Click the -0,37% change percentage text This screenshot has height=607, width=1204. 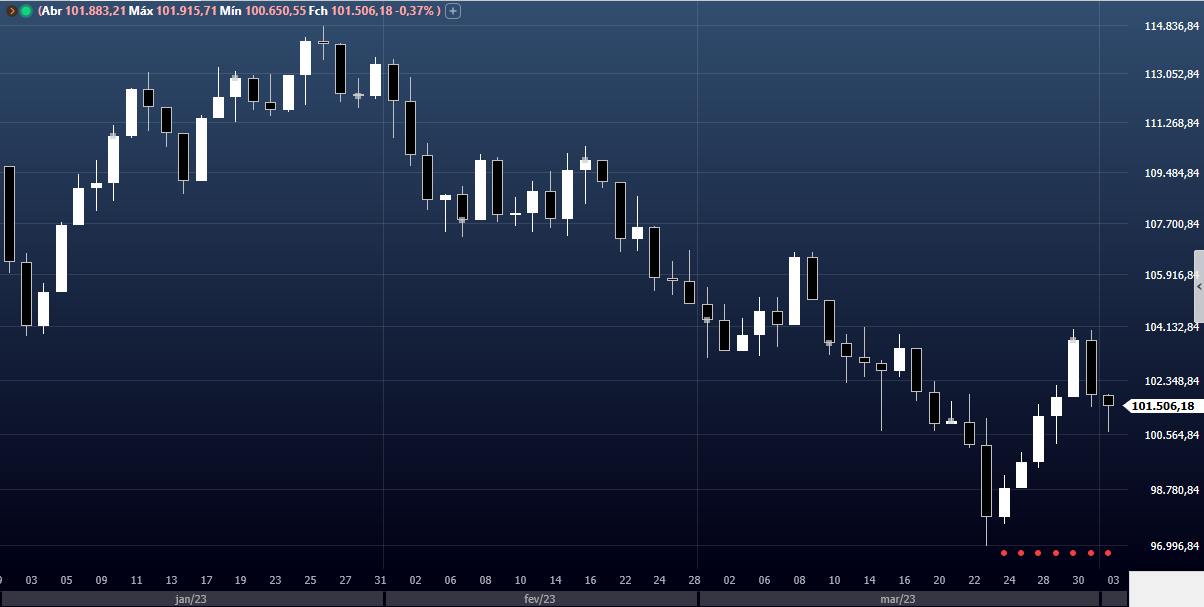411,11
